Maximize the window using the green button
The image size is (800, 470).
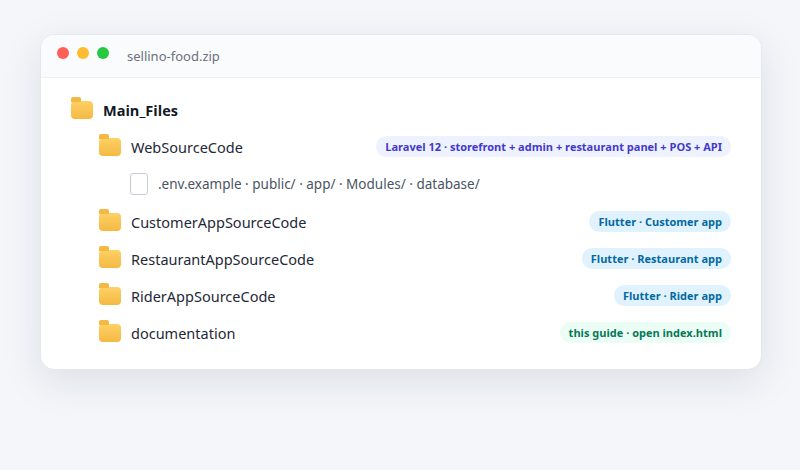103,53
